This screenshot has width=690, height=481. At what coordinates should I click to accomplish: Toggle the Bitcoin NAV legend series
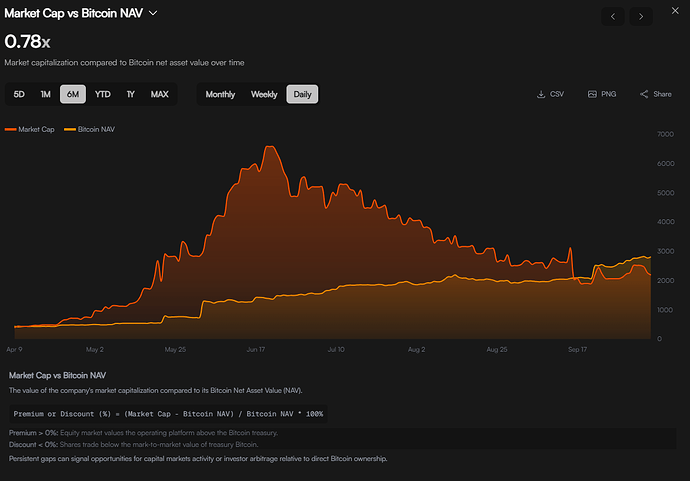pos(89,129)
